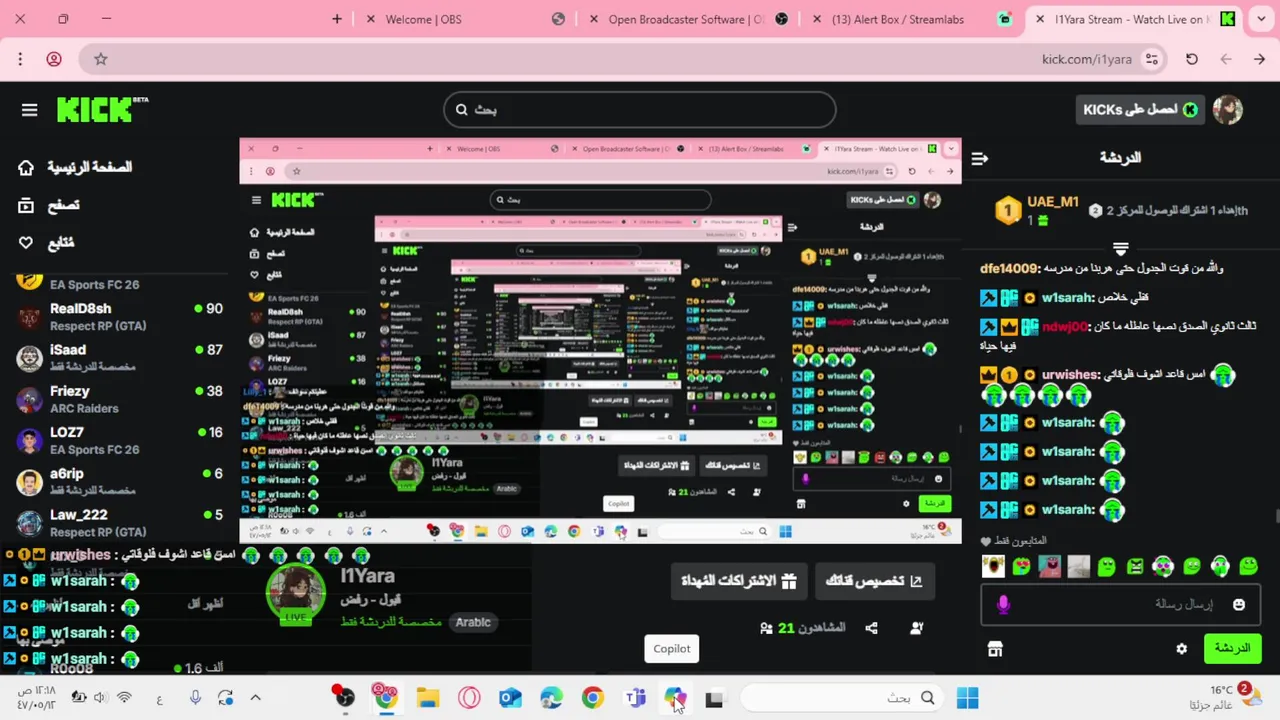Open a6rip channel in sidebar
The height and width of the screenshot is (720, 1280).
pos(120,481)
